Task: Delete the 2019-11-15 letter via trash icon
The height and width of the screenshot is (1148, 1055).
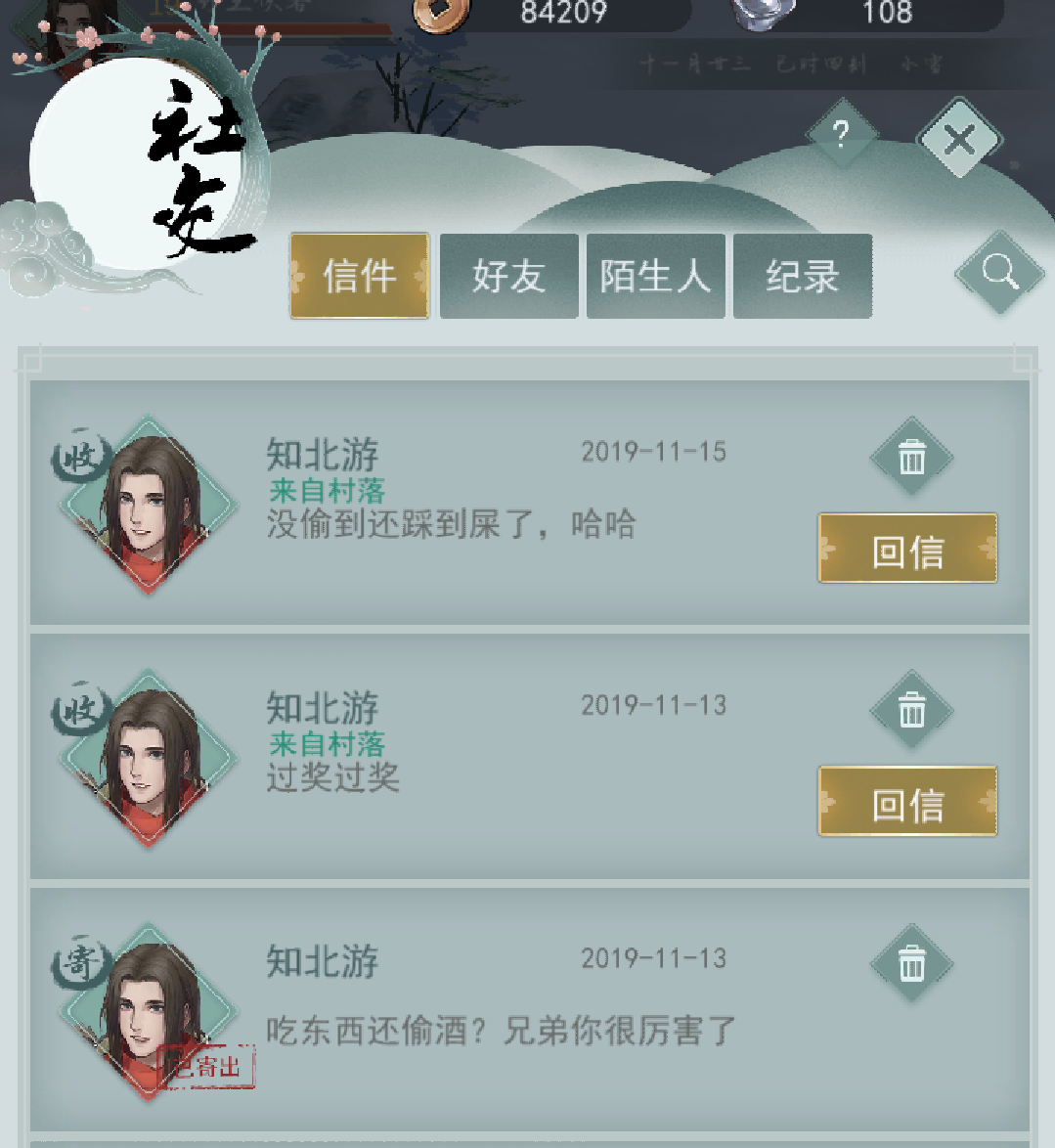Action: pos(911,458)
